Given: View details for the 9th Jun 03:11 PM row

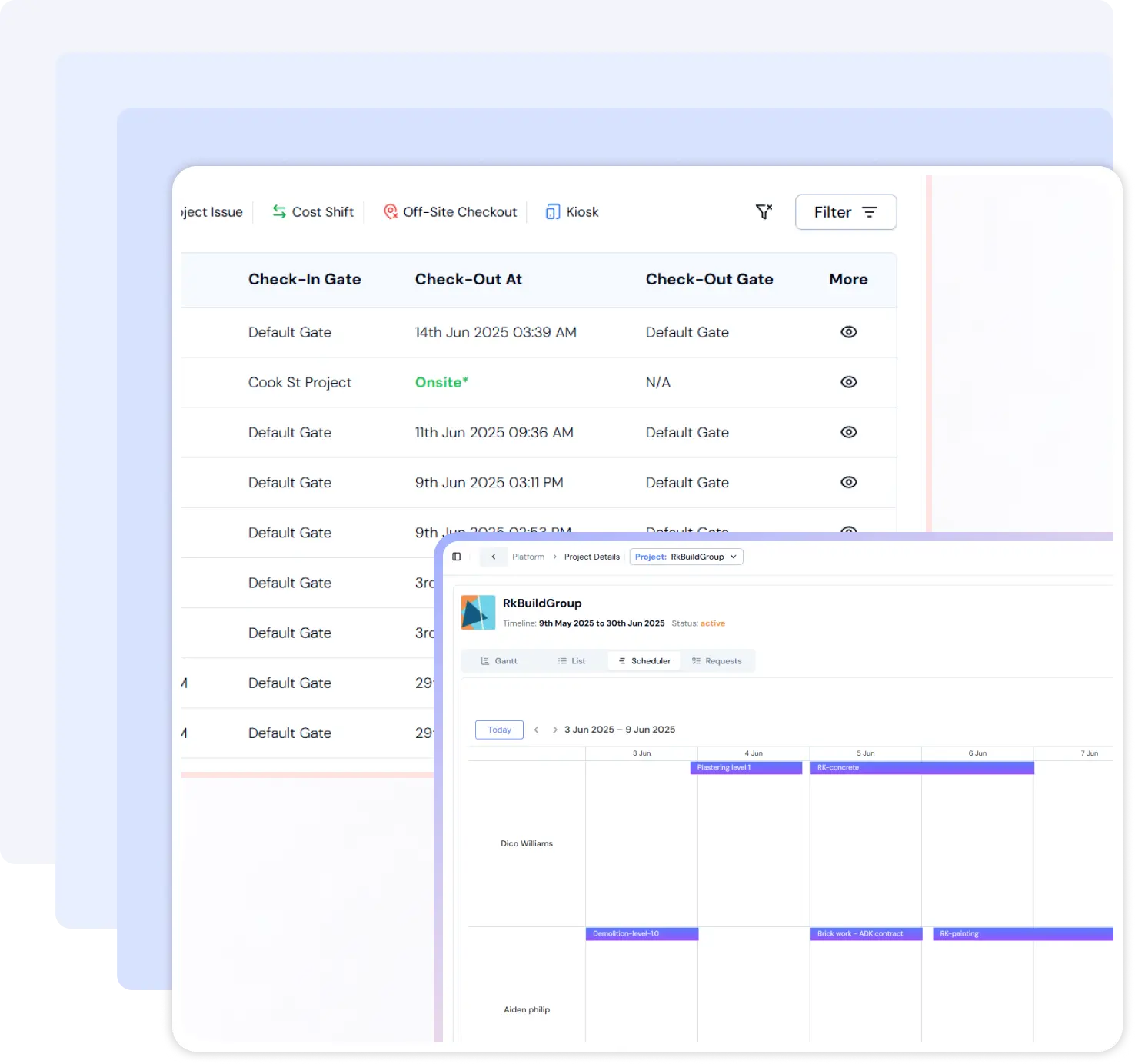Looking at the screenshot, I should point(849,482).
